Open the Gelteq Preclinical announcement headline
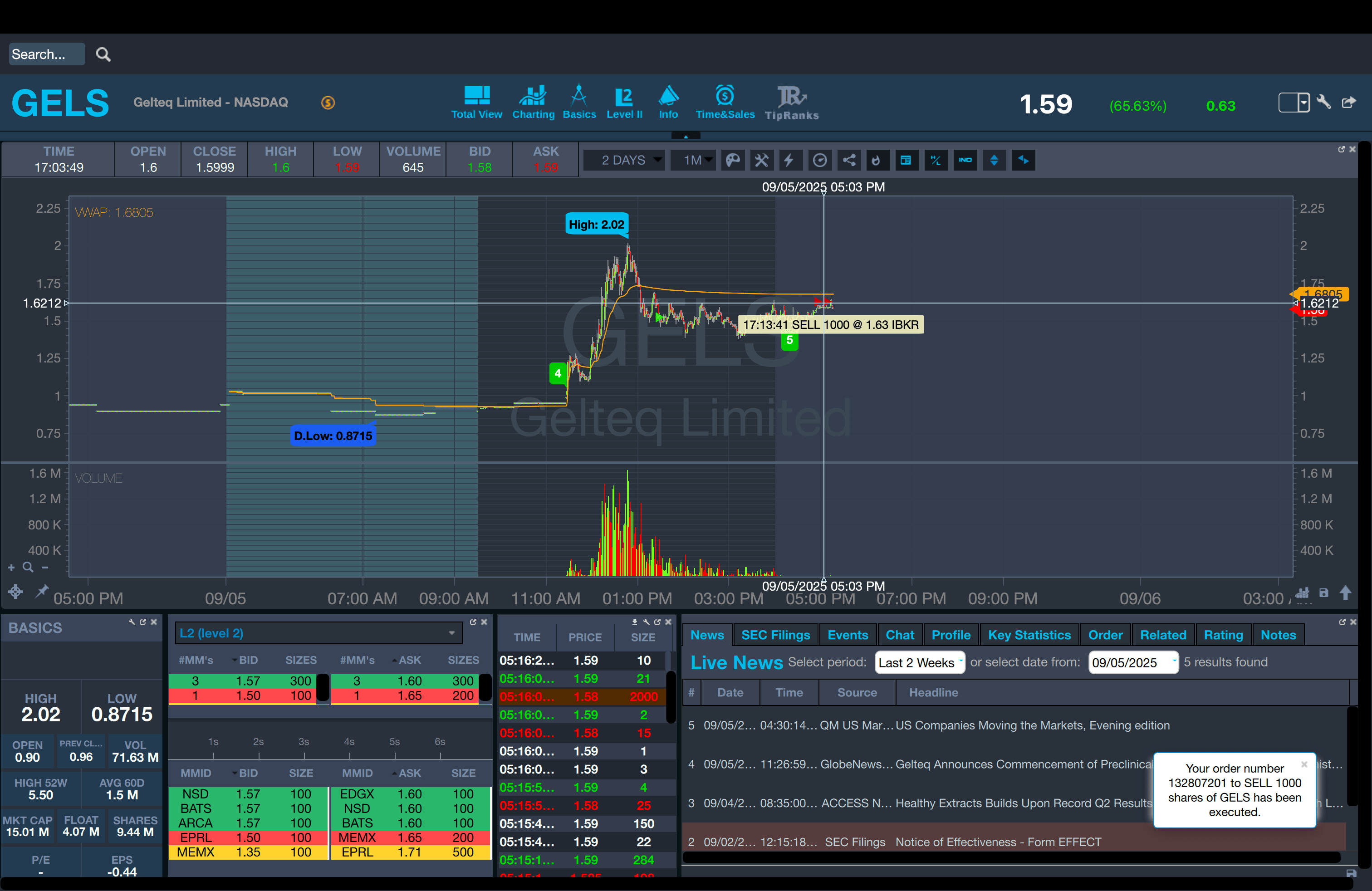Screen dimensions: 1372x891 pyautogui.click(x=1023, y=764)
